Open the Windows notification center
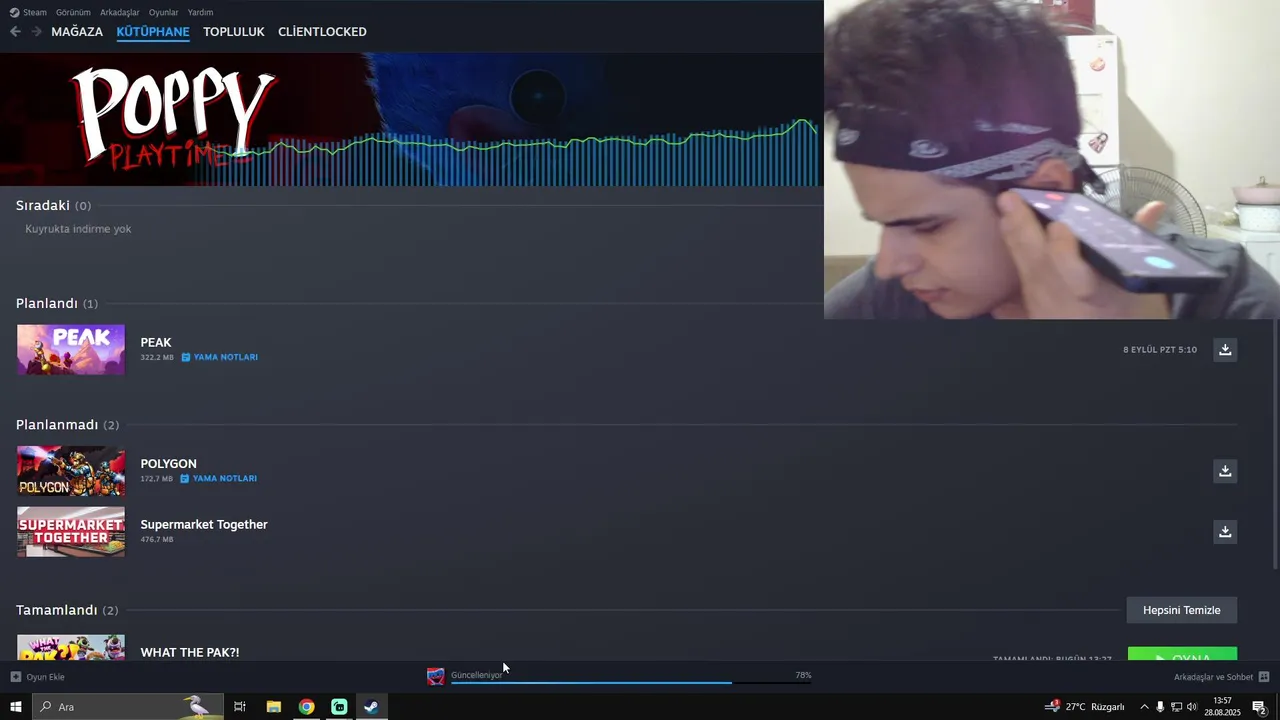The image size is (1280, 720). 1260,707
